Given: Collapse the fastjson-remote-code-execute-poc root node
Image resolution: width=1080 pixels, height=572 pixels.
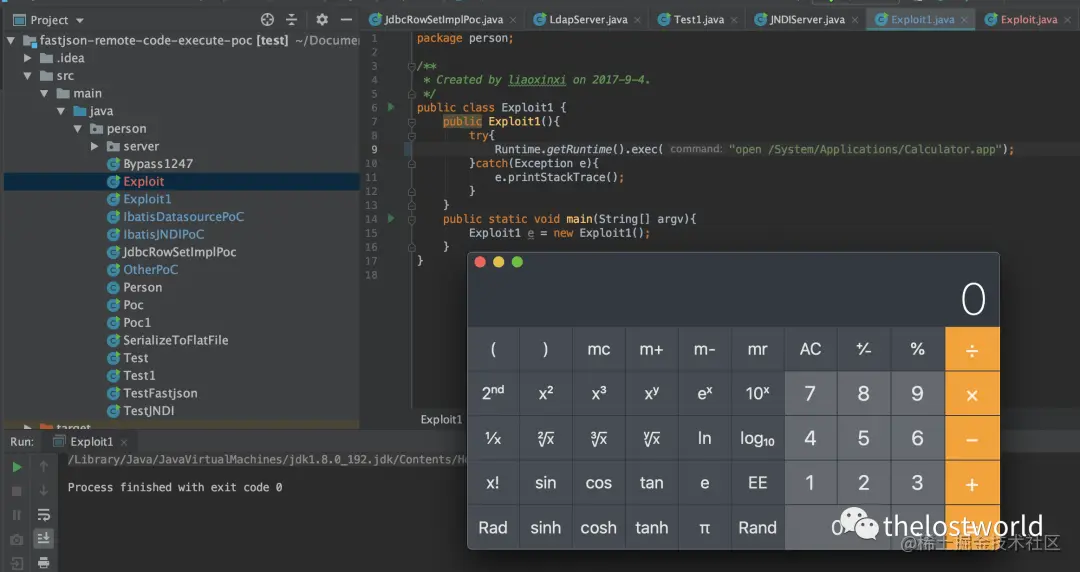Looking at the screenshot, I should 11,41.
